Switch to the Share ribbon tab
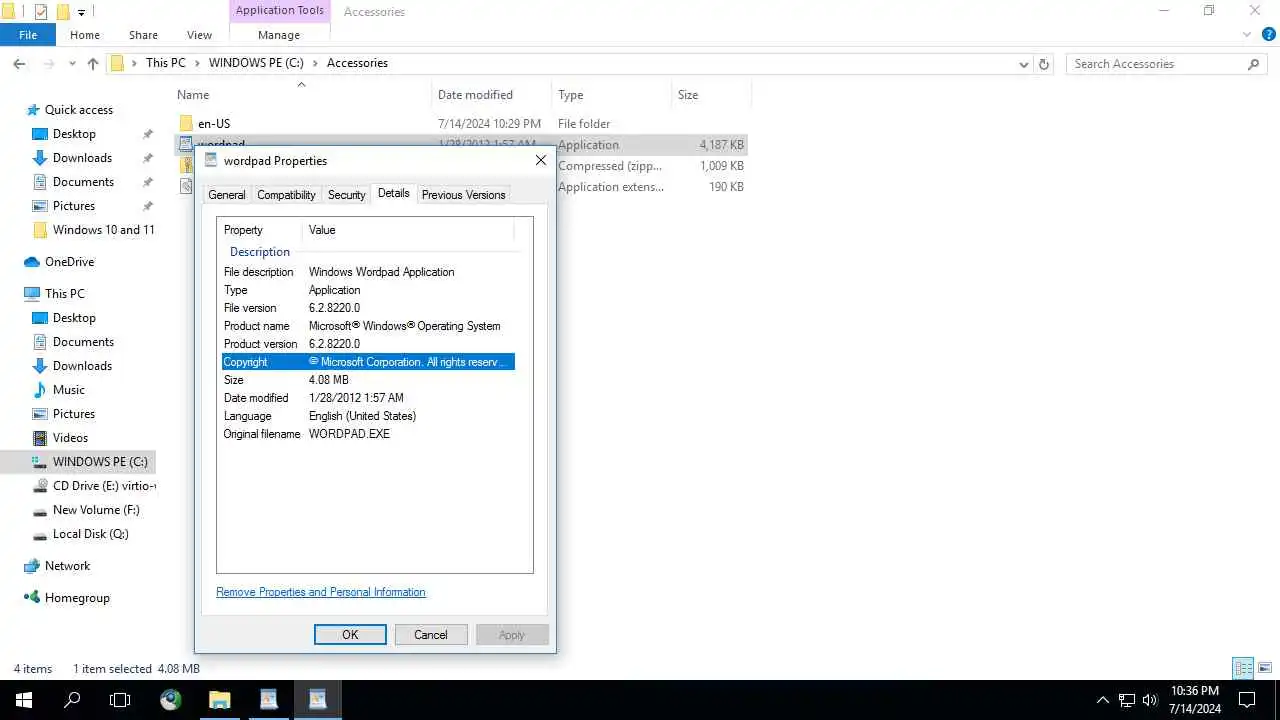 tap(143, 35)
